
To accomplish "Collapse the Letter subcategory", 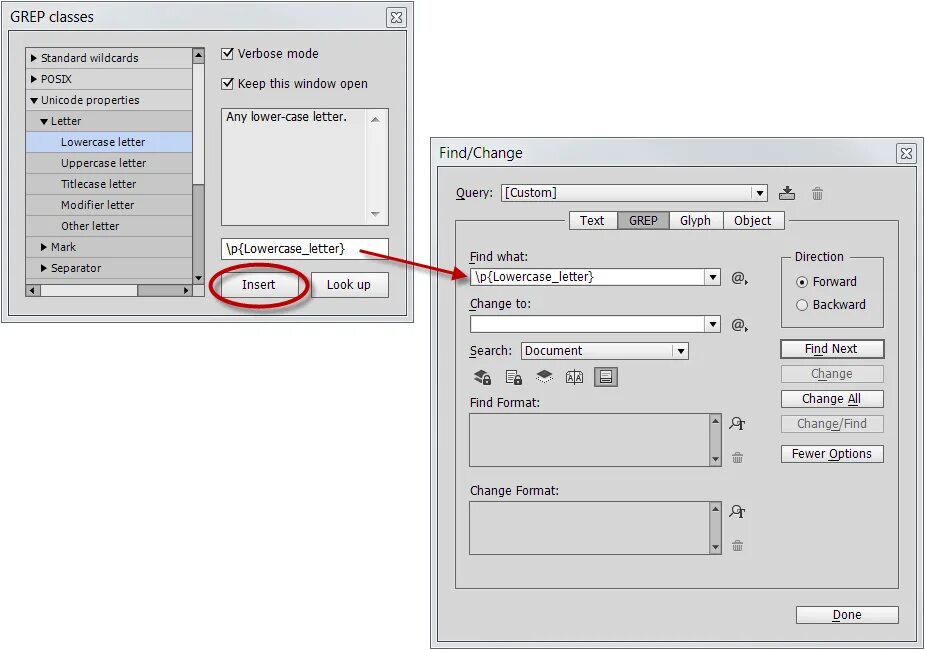I will tap(44, 122).
